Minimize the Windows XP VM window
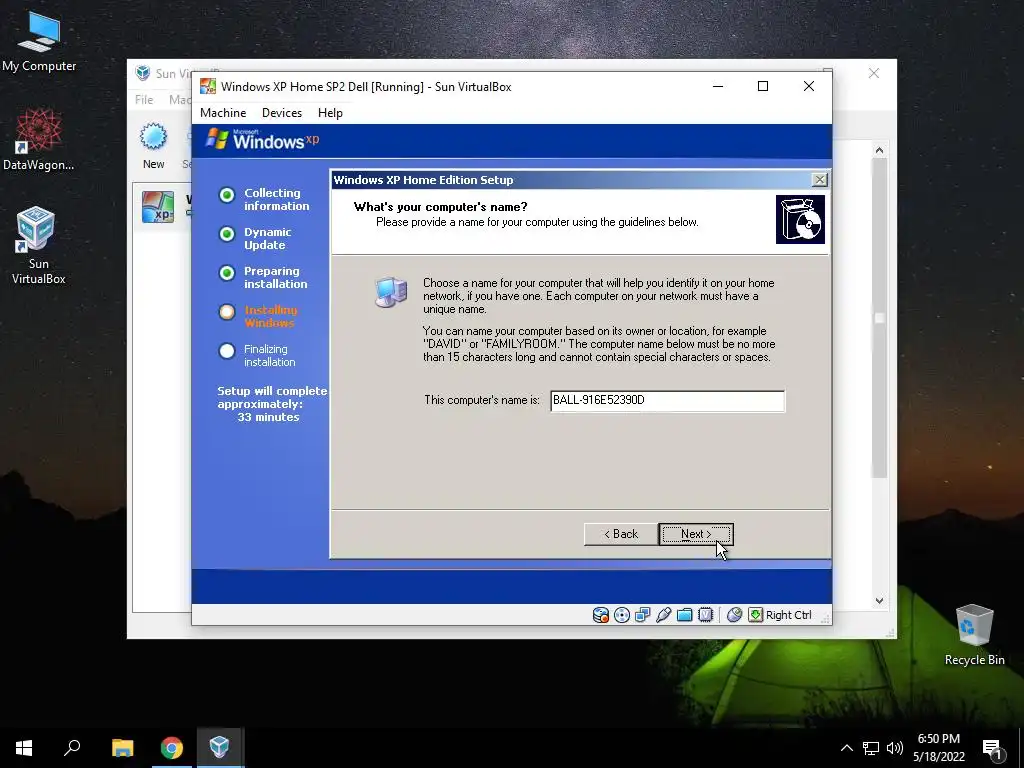Image resolution: width=1024 pixels, height=768 pixels. tap(718, 86)
